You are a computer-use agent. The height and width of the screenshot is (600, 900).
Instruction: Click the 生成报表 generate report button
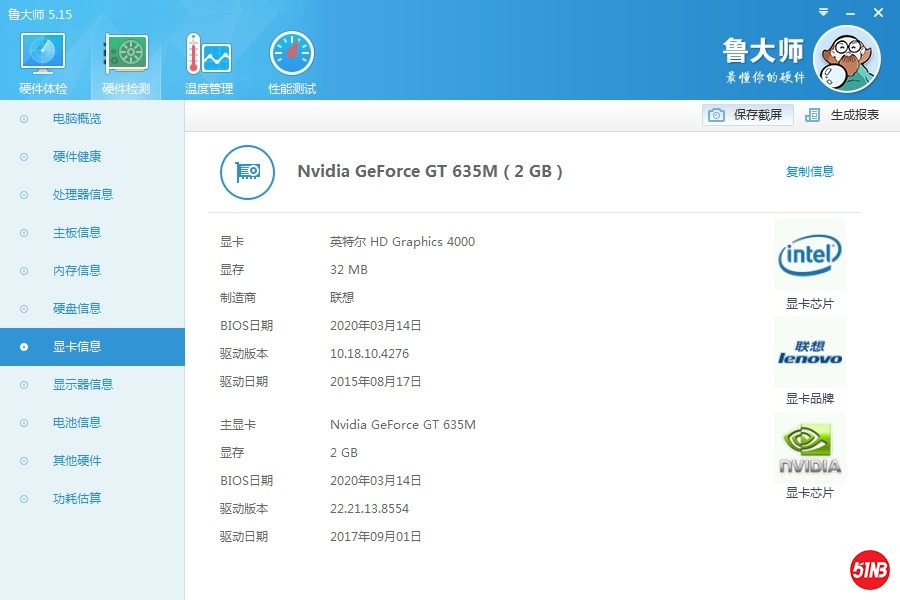843,115
